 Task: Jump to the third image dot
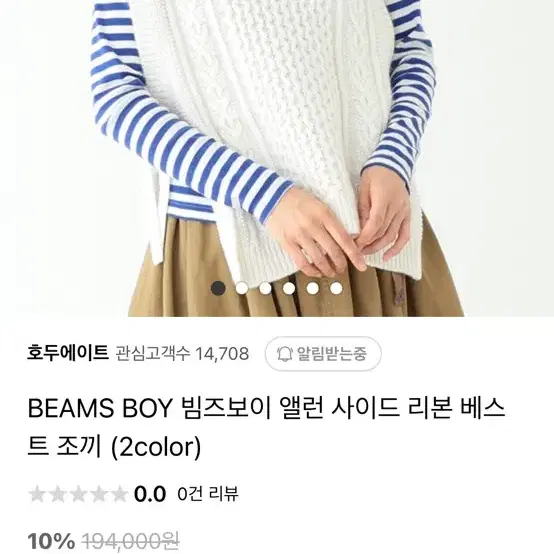click(x=265, y=288)
